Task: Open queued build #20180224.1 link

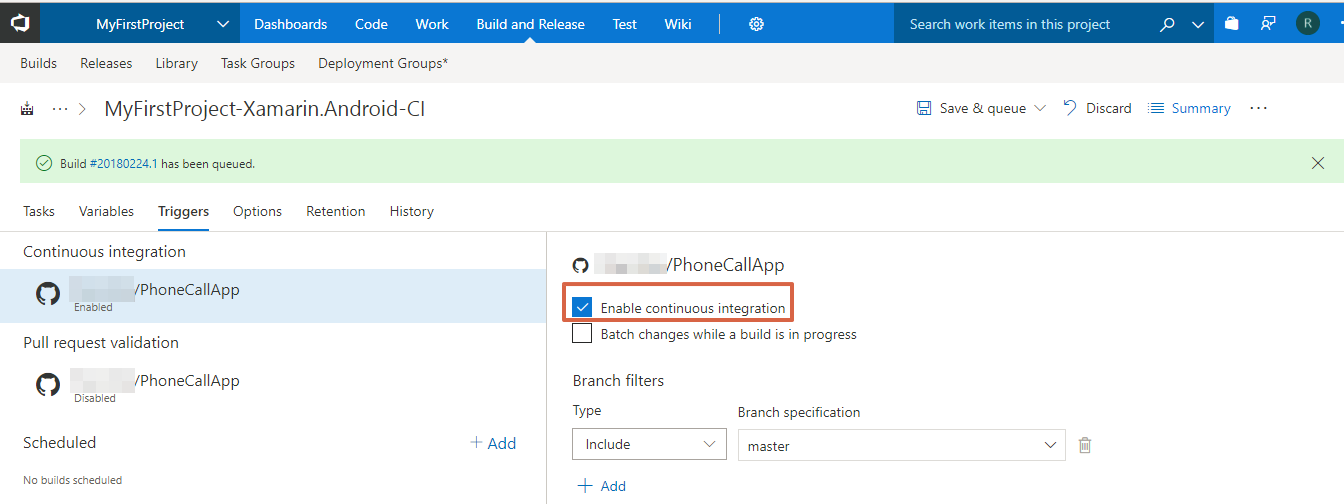Action: (124, 163)
